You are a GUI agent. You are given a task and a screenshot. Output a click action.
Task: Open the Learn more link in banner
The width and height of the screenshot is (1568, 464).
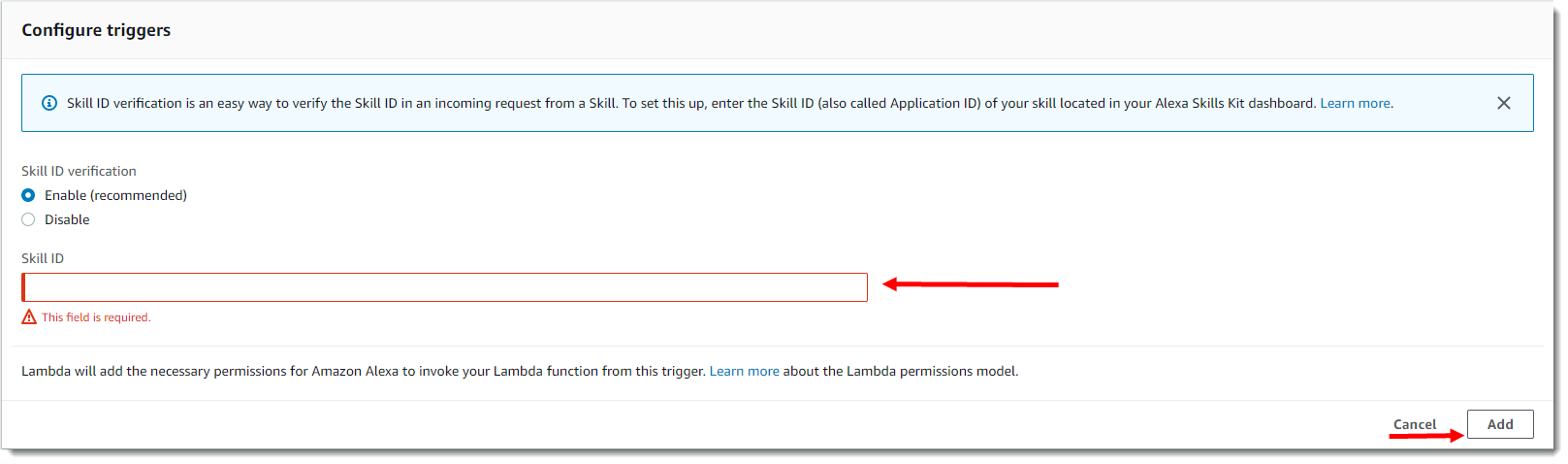click(x=1356, y=103)
